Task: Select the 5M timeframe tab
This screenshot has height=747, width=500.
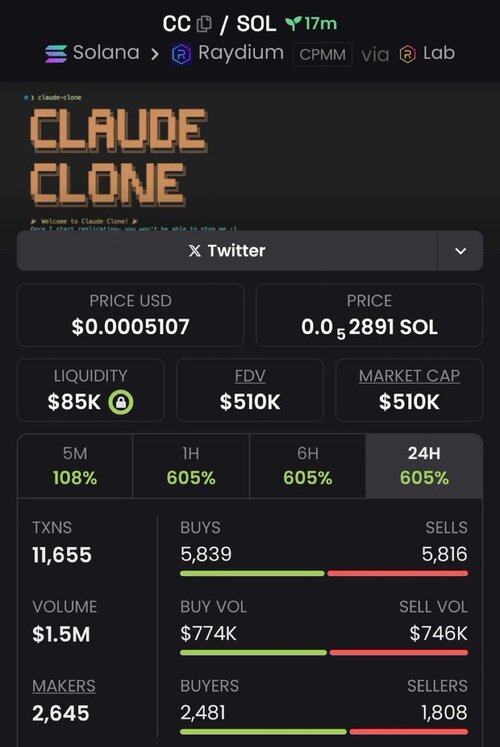Action: pos(75,466)
